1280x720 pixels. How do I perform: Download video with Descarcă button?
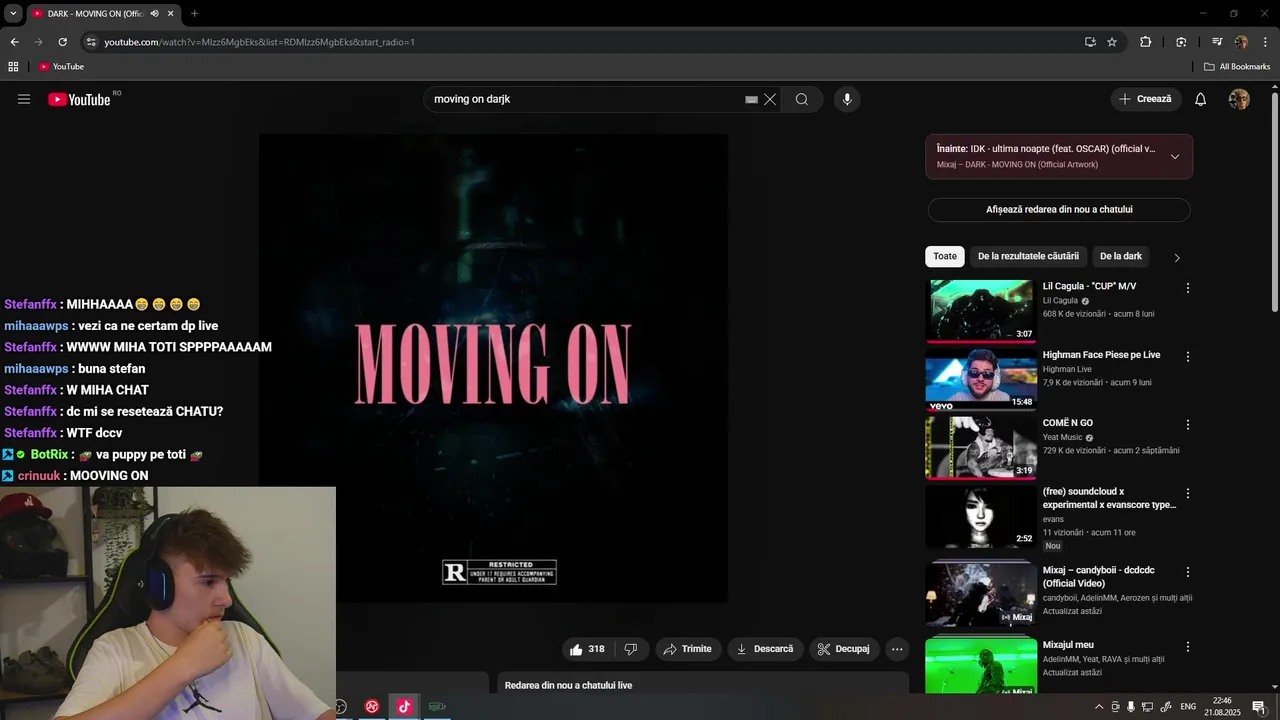[765, 649]
